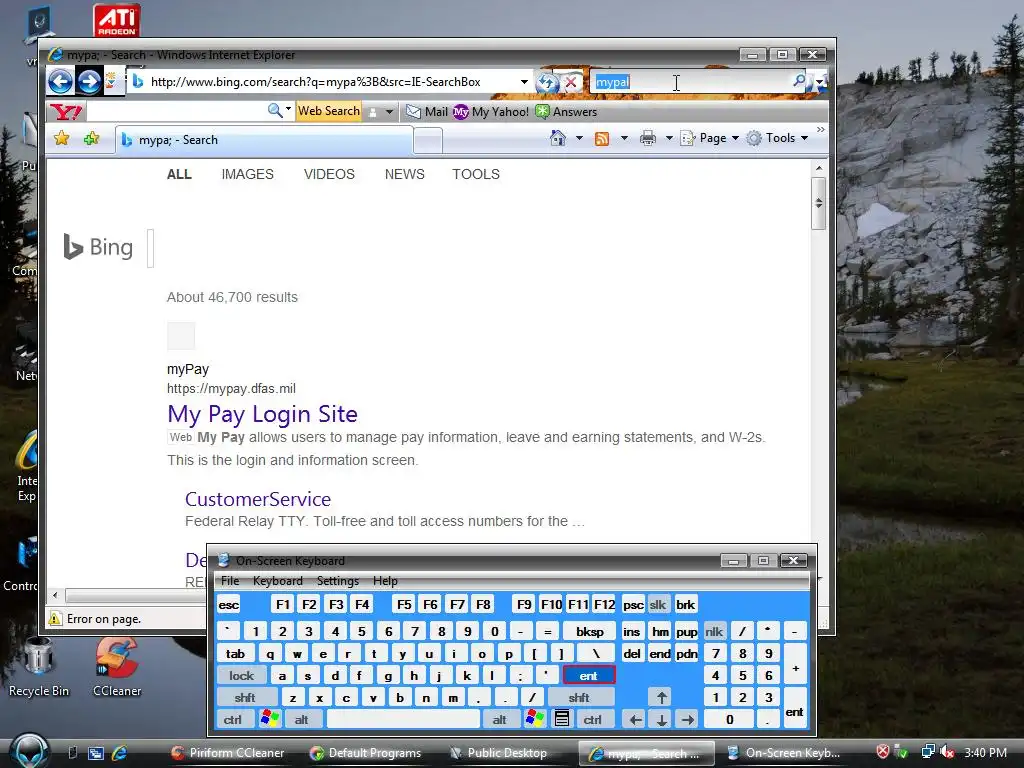Open the search provider dropdown arrow
1024x768 pixels.
[818, 82]
